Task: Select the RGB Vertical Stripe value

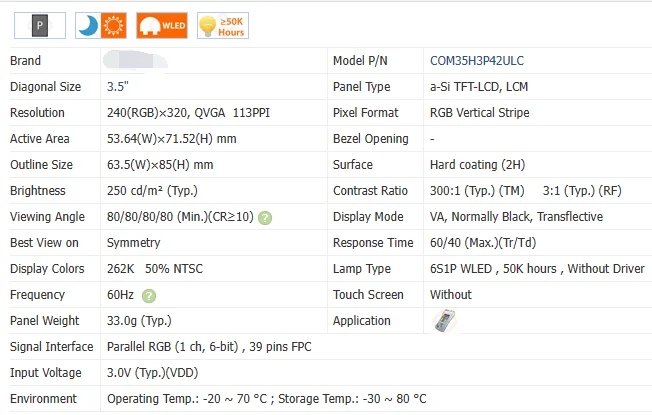Action: pyautogui.click(x=479, y=113)
